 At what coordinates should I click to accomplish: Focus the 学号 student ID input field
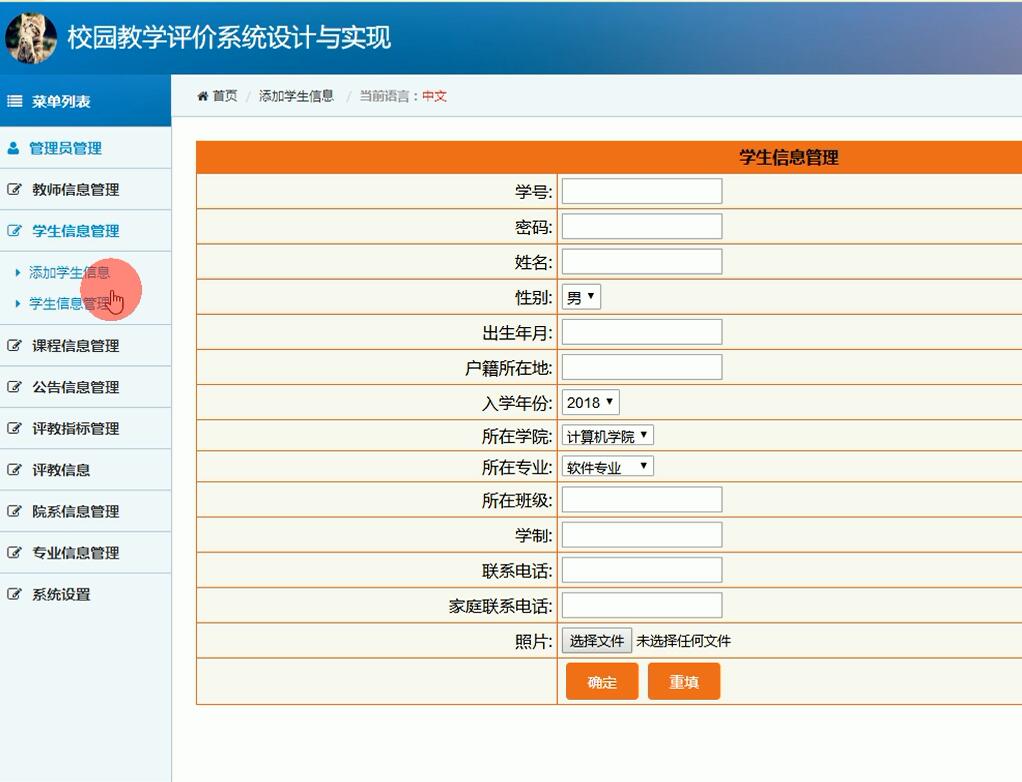point(641,191)
